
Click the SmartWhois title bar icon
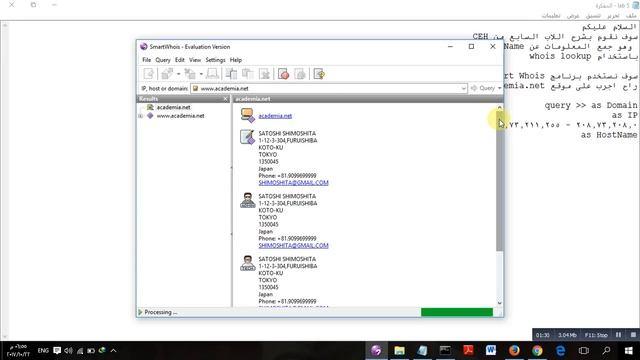[x=143, y=47]
